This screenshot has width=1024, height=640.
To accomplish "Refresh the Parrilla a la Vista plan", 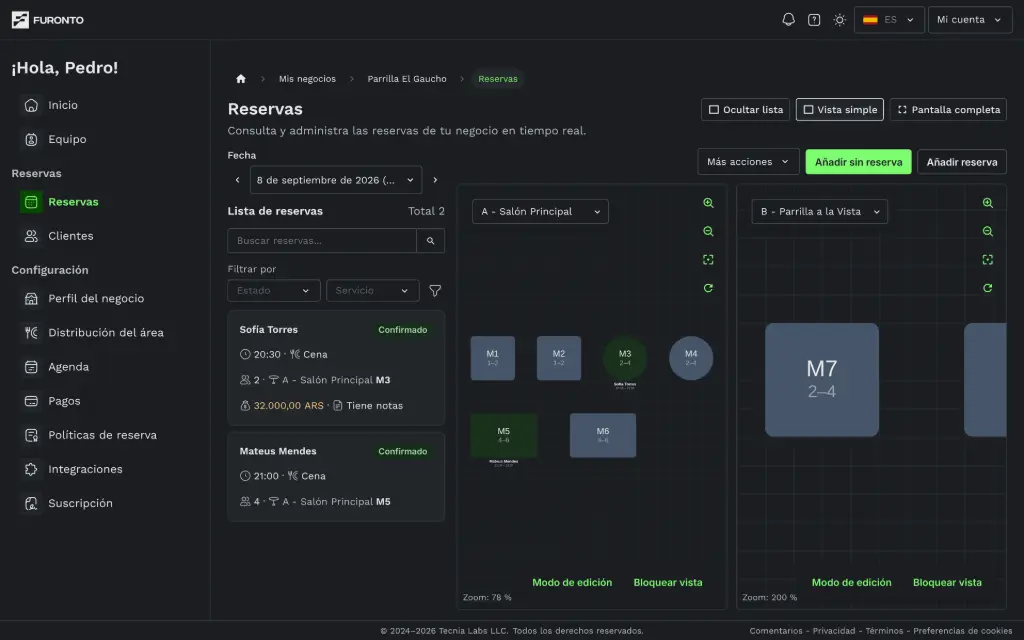I will click(x=987, y=288).
